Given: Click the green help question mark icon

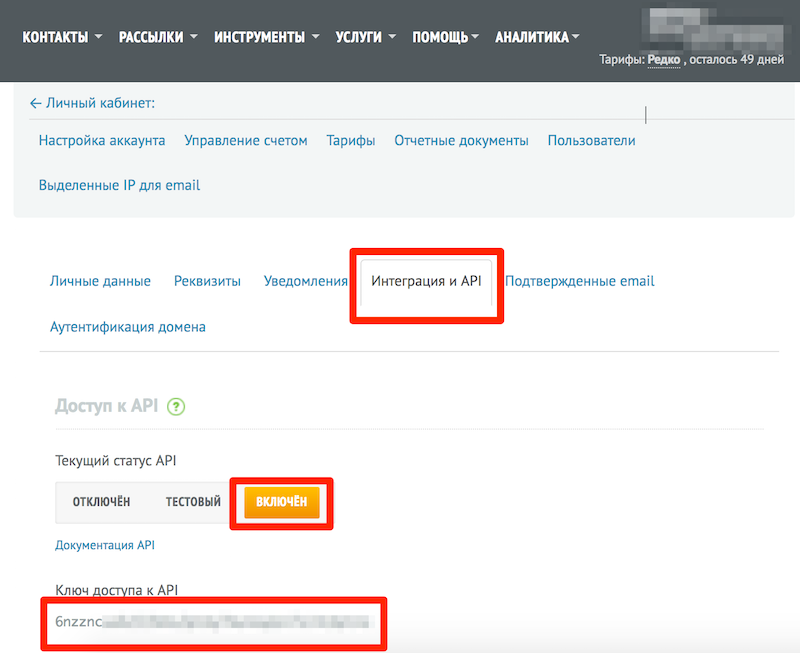Looking at the screenshot, I should [x=177, y=406].
